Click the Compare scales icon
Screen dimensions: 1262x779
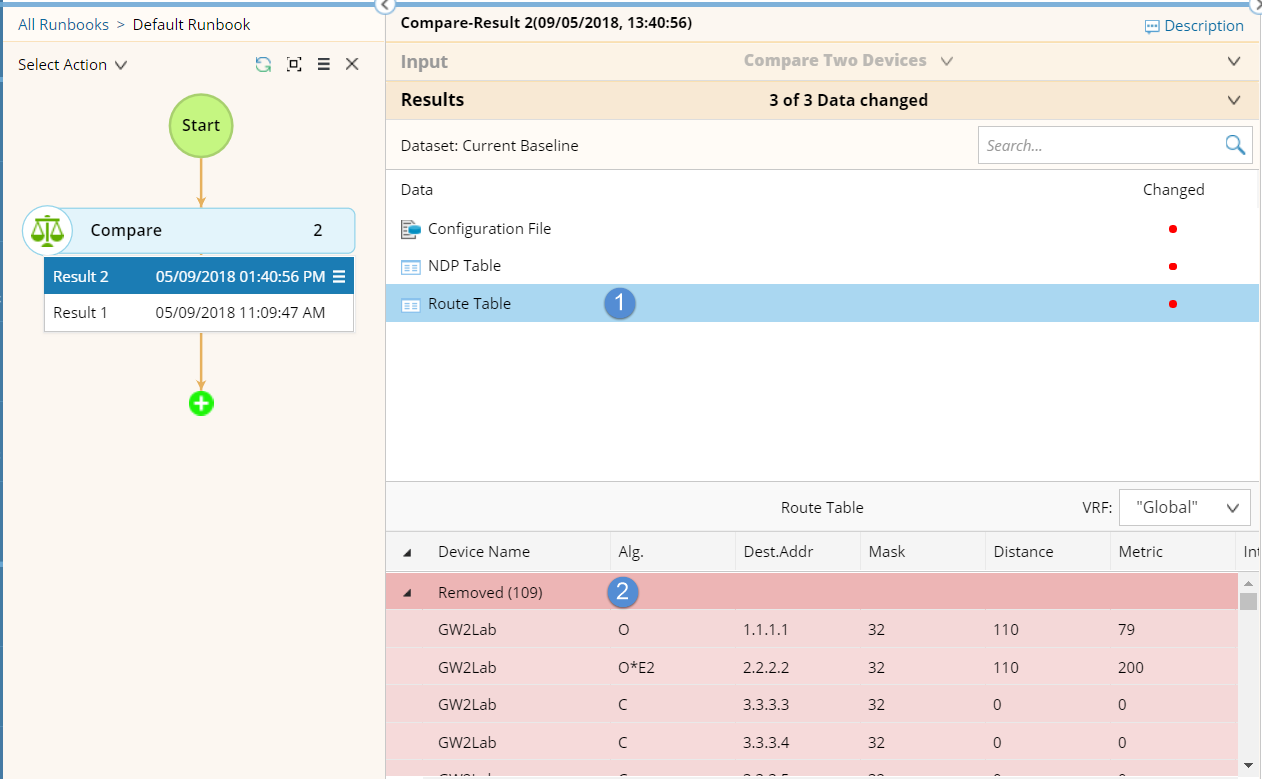[x=47, y=230]
